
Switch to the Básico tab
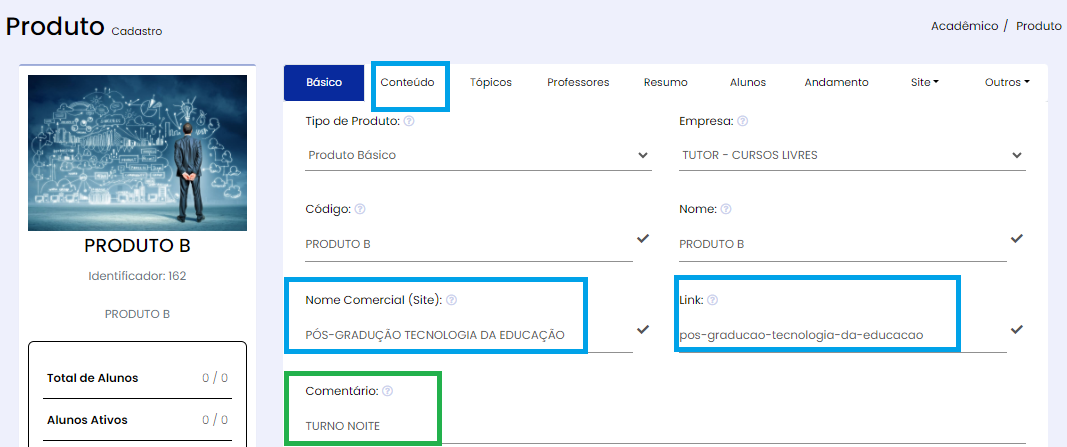pyautogui.click(x=325, y=82)
